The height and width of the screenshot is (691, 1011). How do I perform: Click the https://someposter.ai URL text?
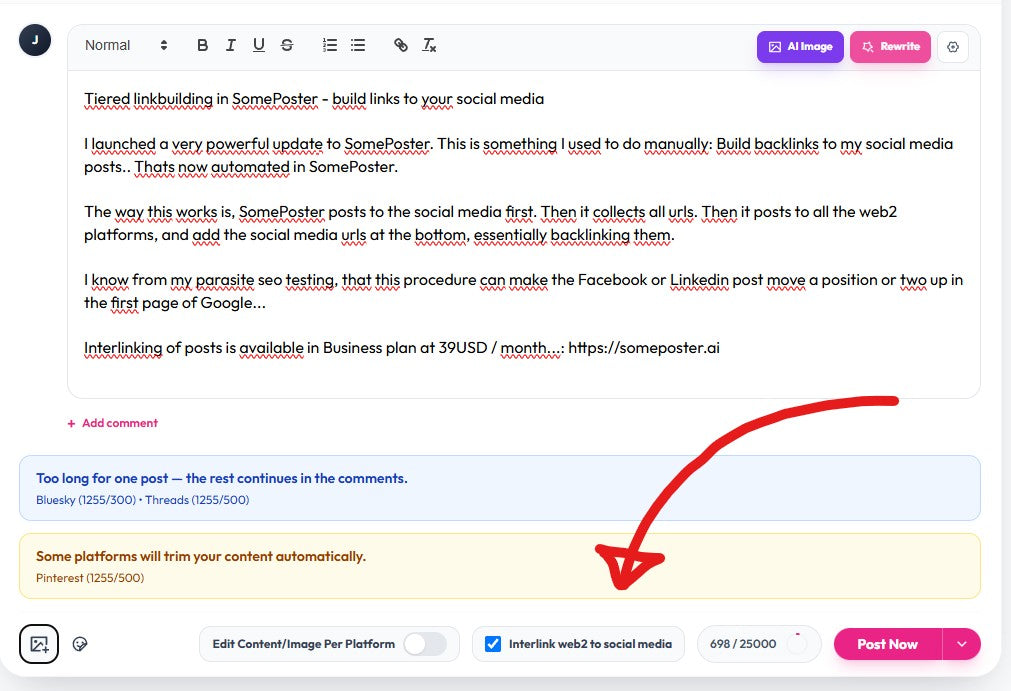(643, 348)
